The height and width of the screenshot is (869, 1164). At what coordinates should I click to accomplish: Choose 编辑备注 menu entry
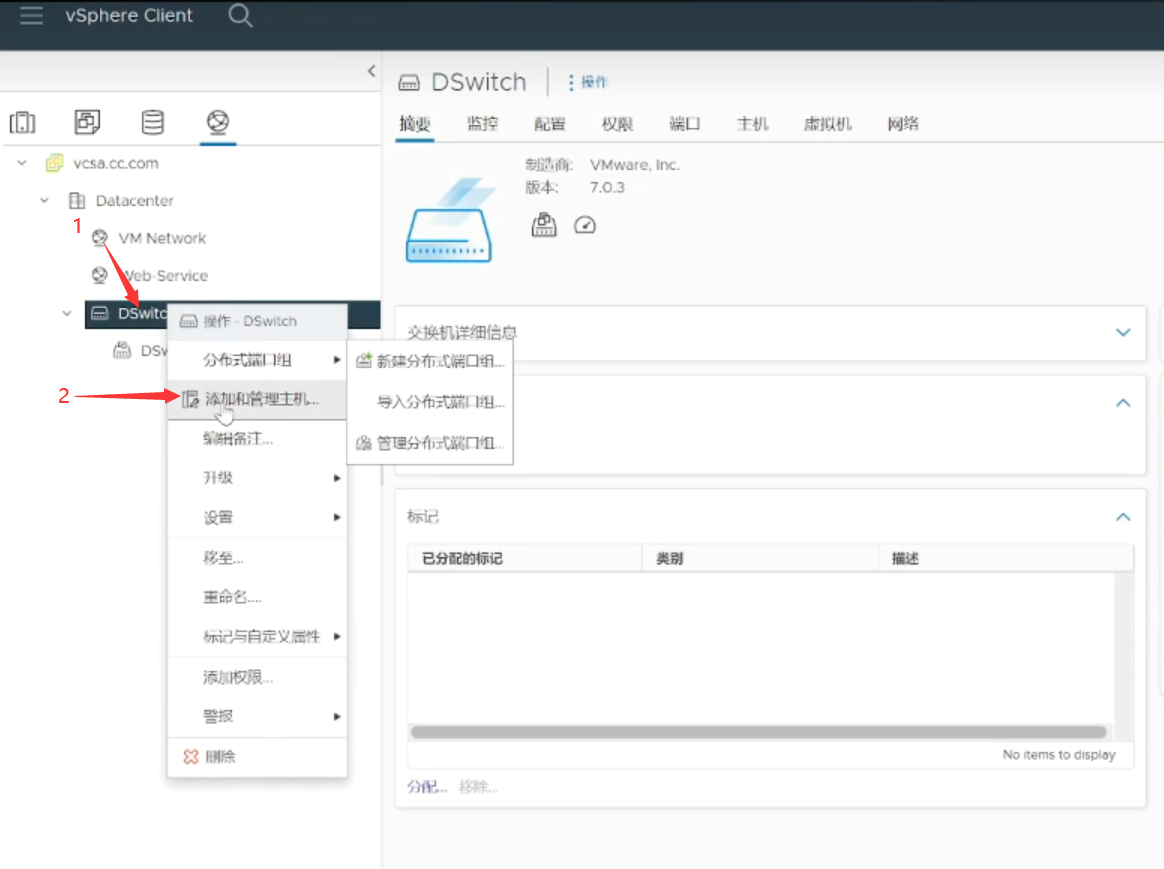pos(258,439)
